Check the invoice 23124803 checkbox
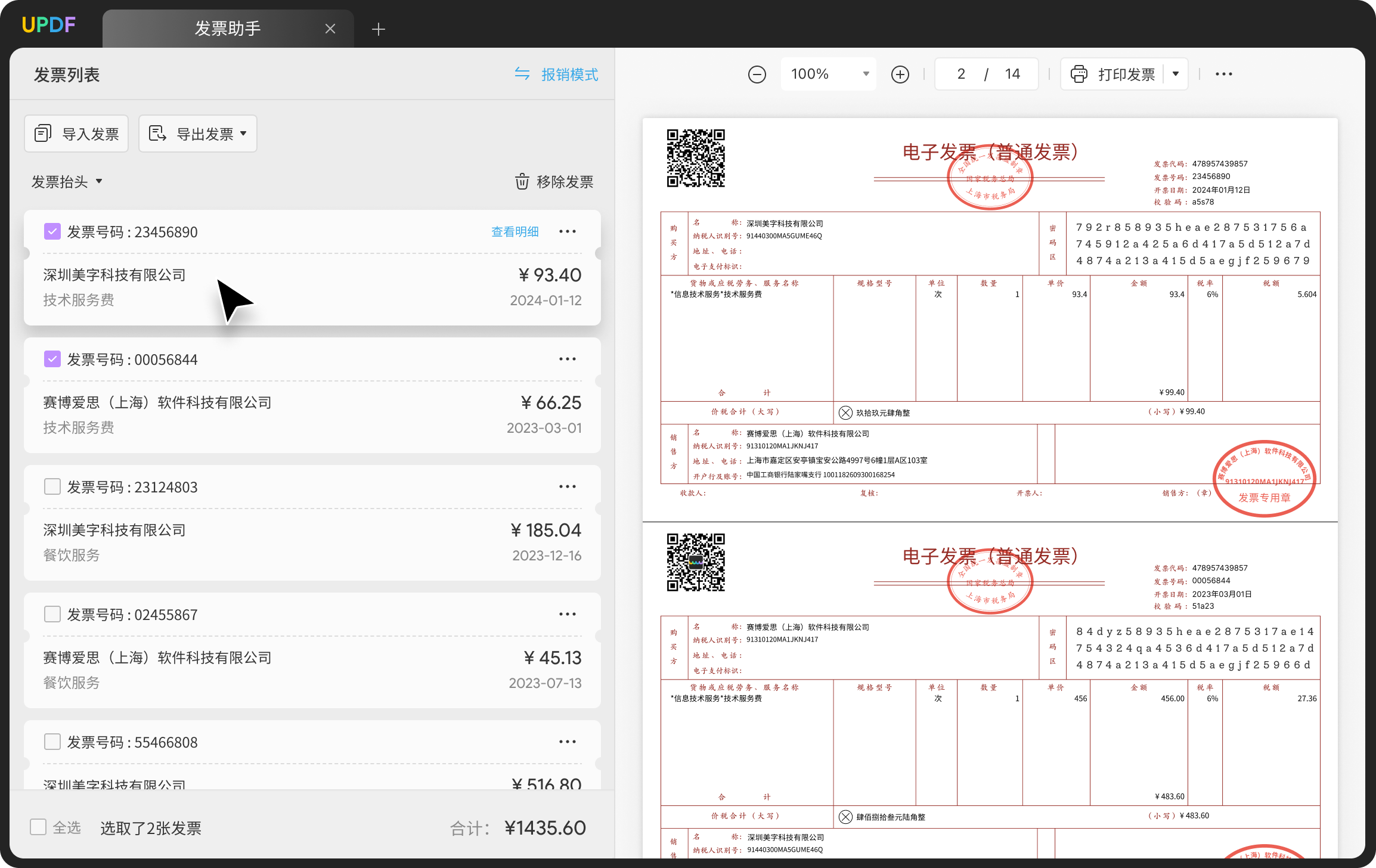The height and width of the screenshot is (868, 1376). click(x=52, y=486)
